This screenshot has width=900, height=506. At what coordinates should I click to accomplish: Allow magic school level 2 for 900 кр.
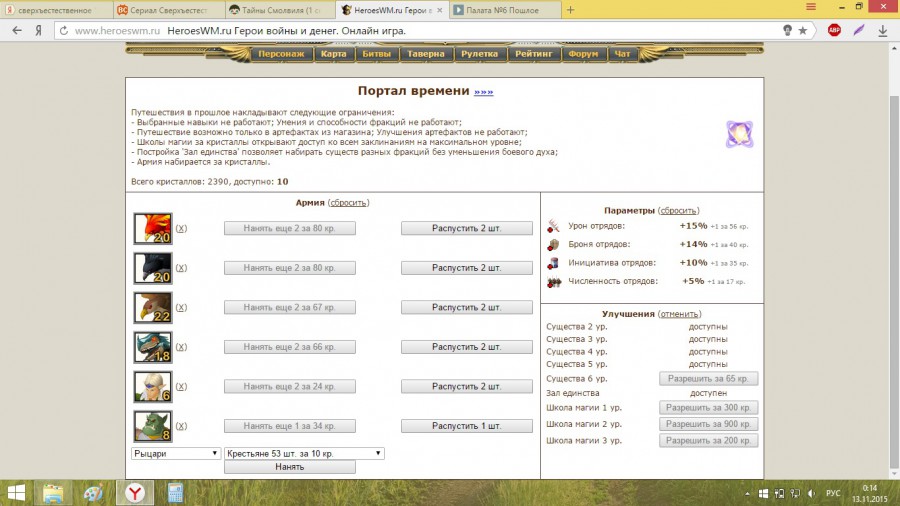708,424
